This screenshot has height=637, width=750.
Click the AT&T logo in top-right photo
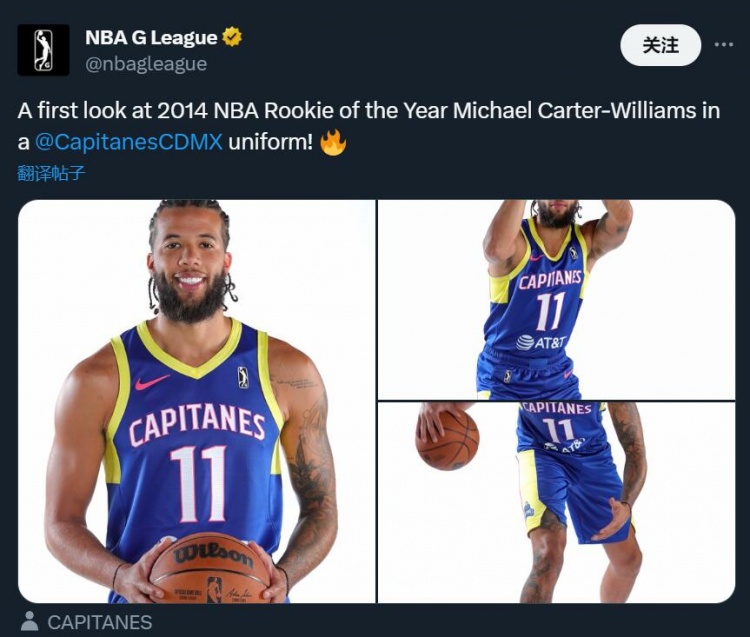coord(541,342)
